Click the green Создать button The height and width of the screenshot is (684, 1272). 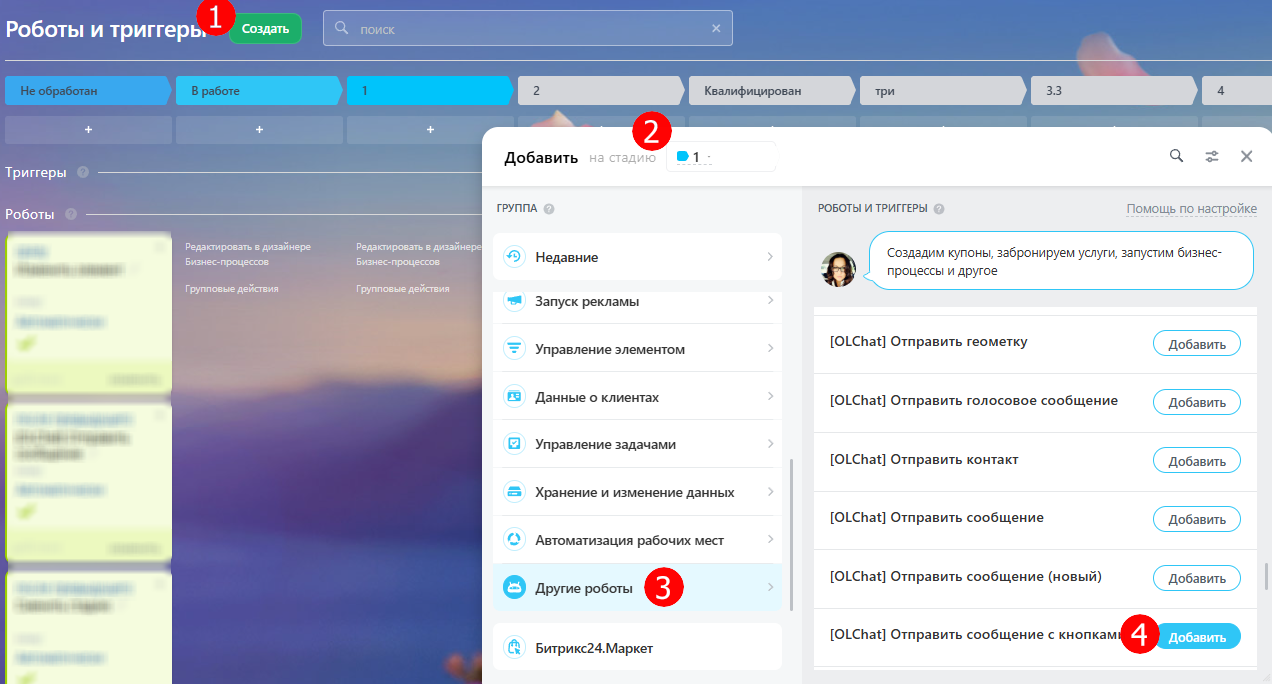(x=265, y=28)
